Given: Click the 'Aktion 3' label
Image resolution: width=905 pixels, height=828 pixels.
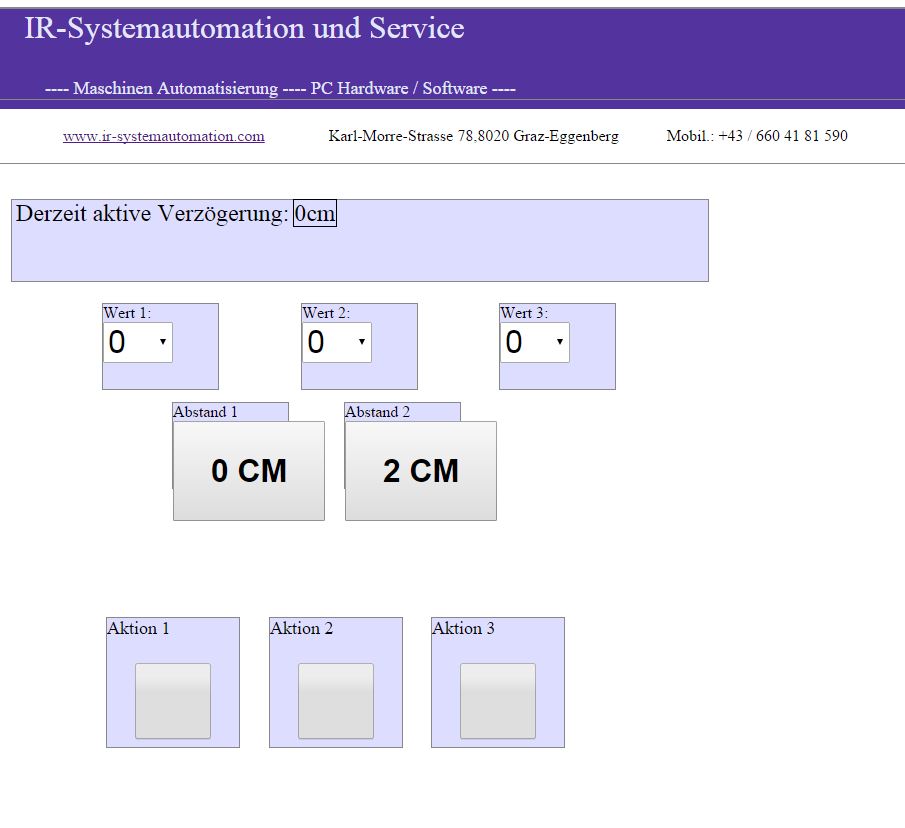Looking at the screenshot, I should (x=463, y=628).
